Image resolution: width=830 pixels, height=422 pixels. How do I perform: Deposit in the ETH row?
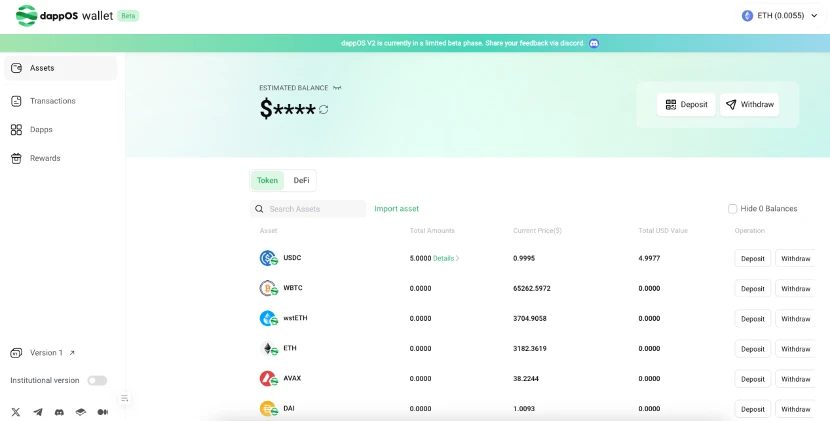[x=753, y=349]
